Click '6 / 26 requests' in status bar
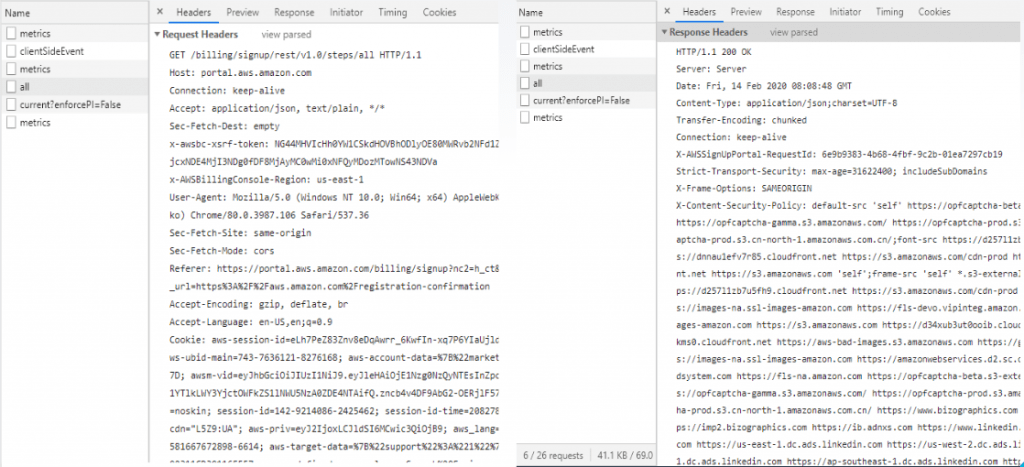Image resolution: width=1024 pixels, height=467 pixels. point(553,454)
